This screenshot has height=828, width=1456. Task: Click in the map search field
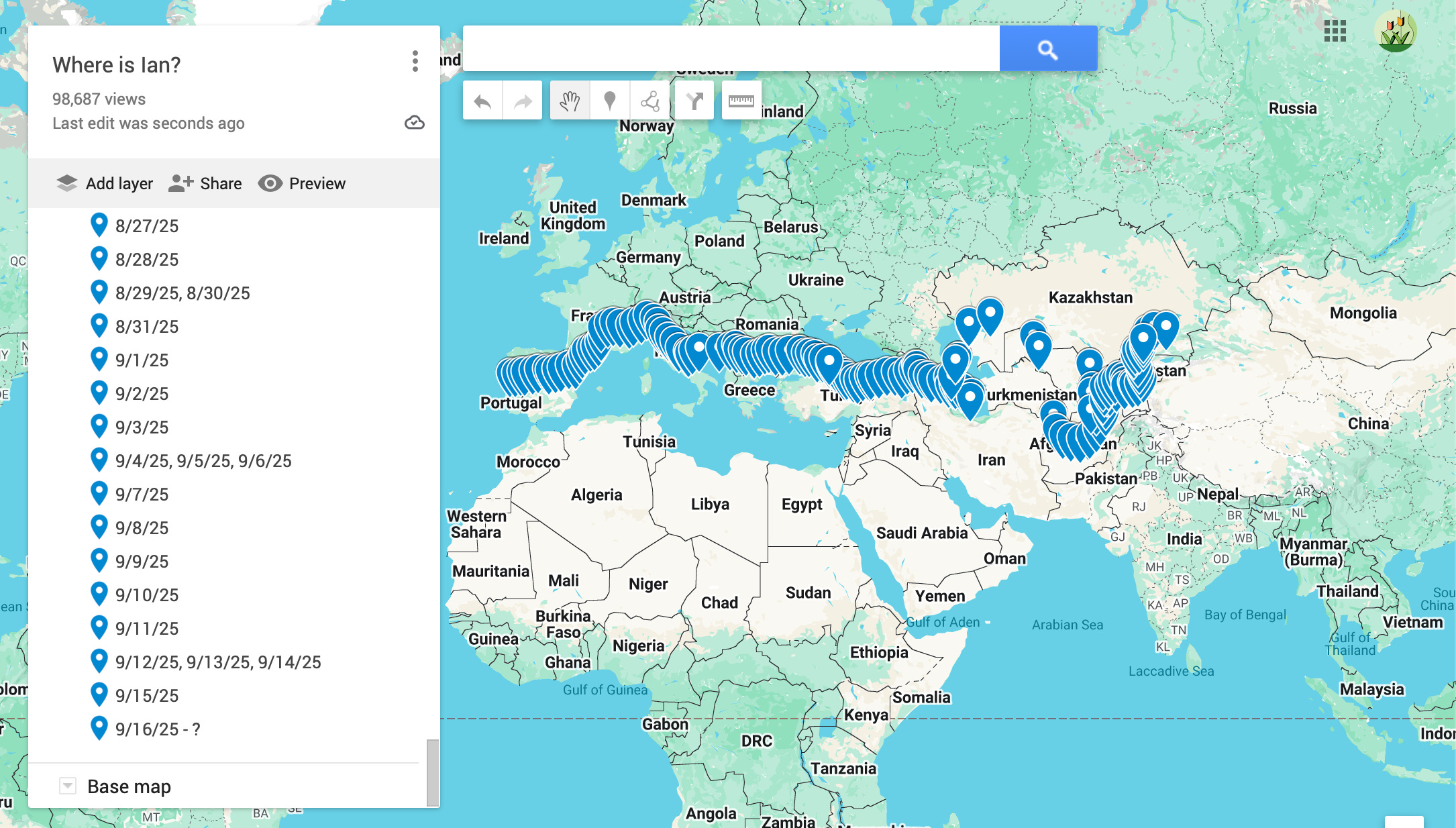click(x=731, y=49)
